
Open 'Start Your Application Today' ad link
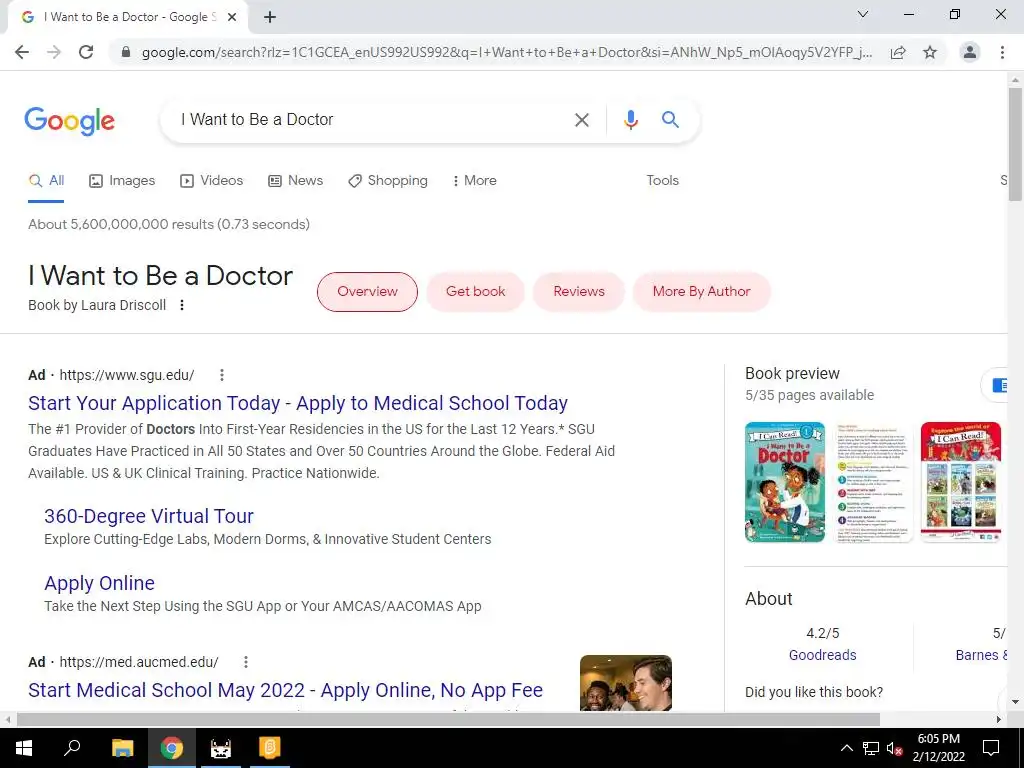coord(298,404)
